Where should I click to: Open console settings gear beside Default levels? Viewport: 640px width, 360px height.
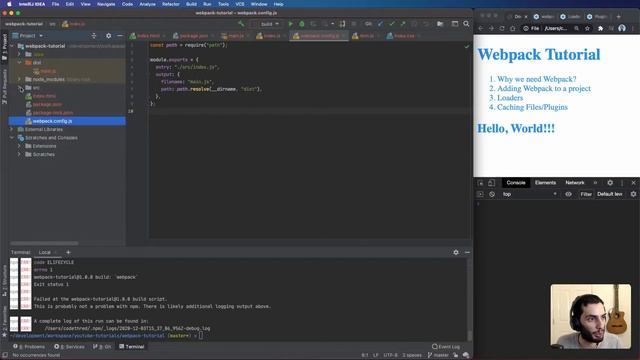coord(633,194)
